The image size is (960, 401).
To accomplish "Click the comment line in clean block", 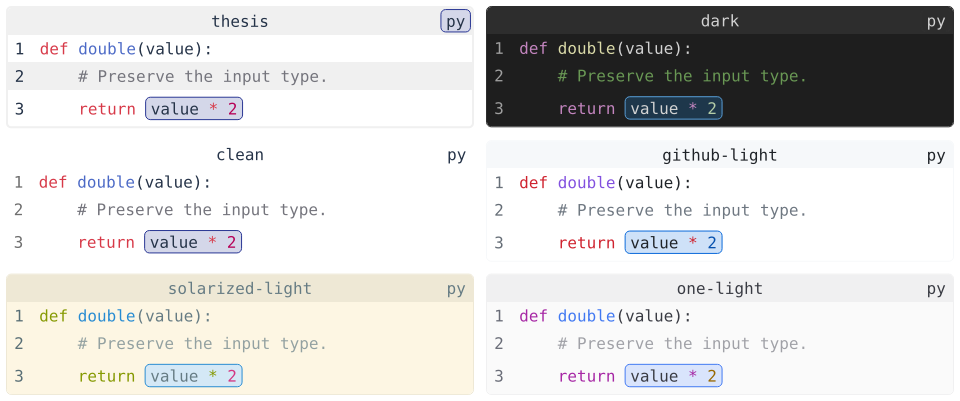I will [x=202, y=210].
